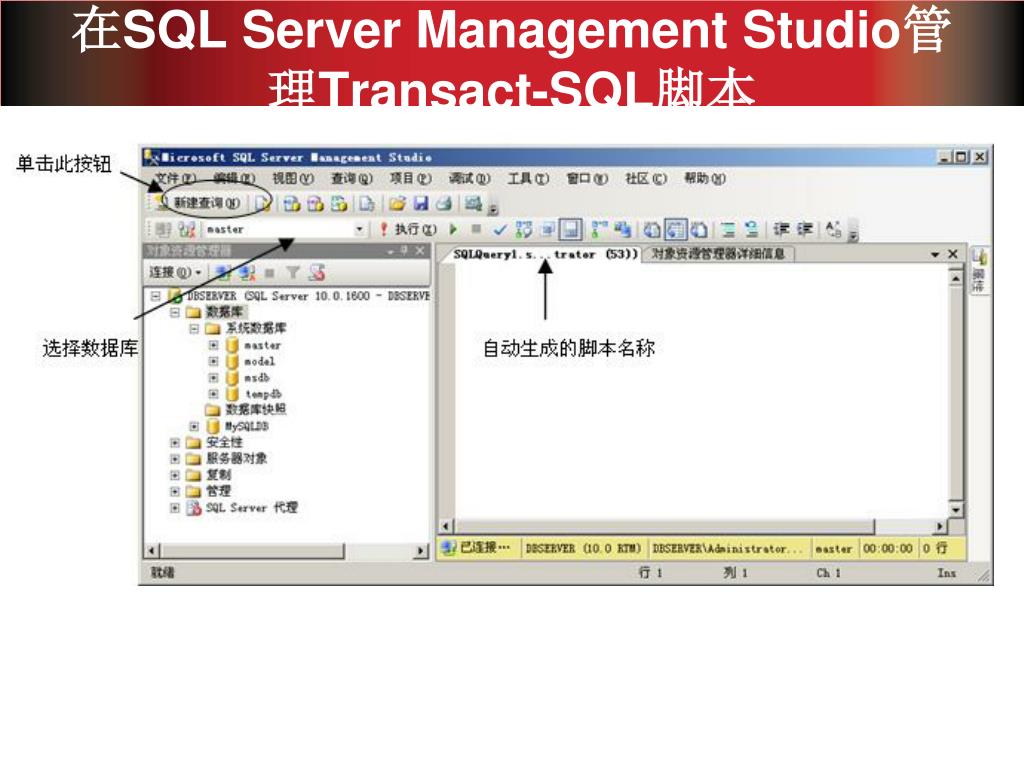Image resolution: width=1024 pixels, height=768 pixels.
Task: Toggle the highlighted Results to Grid icon
Action: pos(675,229)
